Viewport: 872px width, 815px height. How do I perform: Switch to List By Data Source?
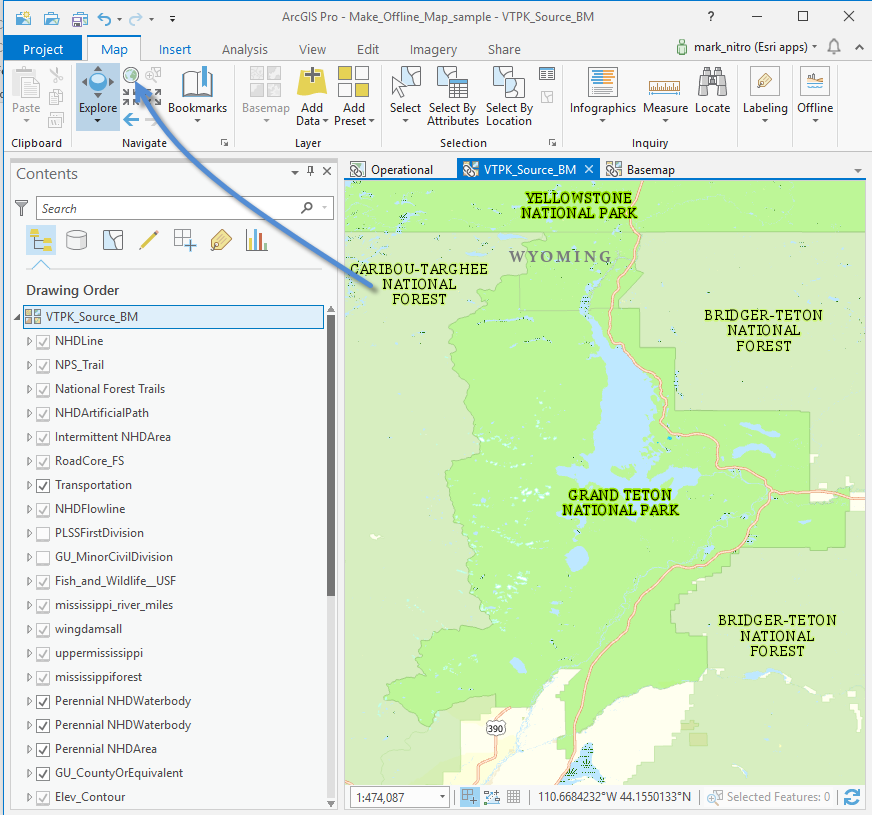[76, 240]
